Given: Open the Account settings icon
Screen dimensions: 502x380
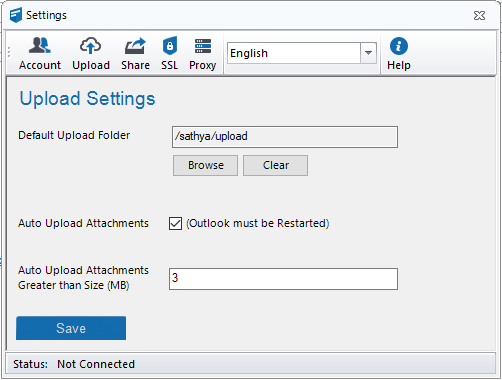Looking at the screenshot, I should point(40,46).
